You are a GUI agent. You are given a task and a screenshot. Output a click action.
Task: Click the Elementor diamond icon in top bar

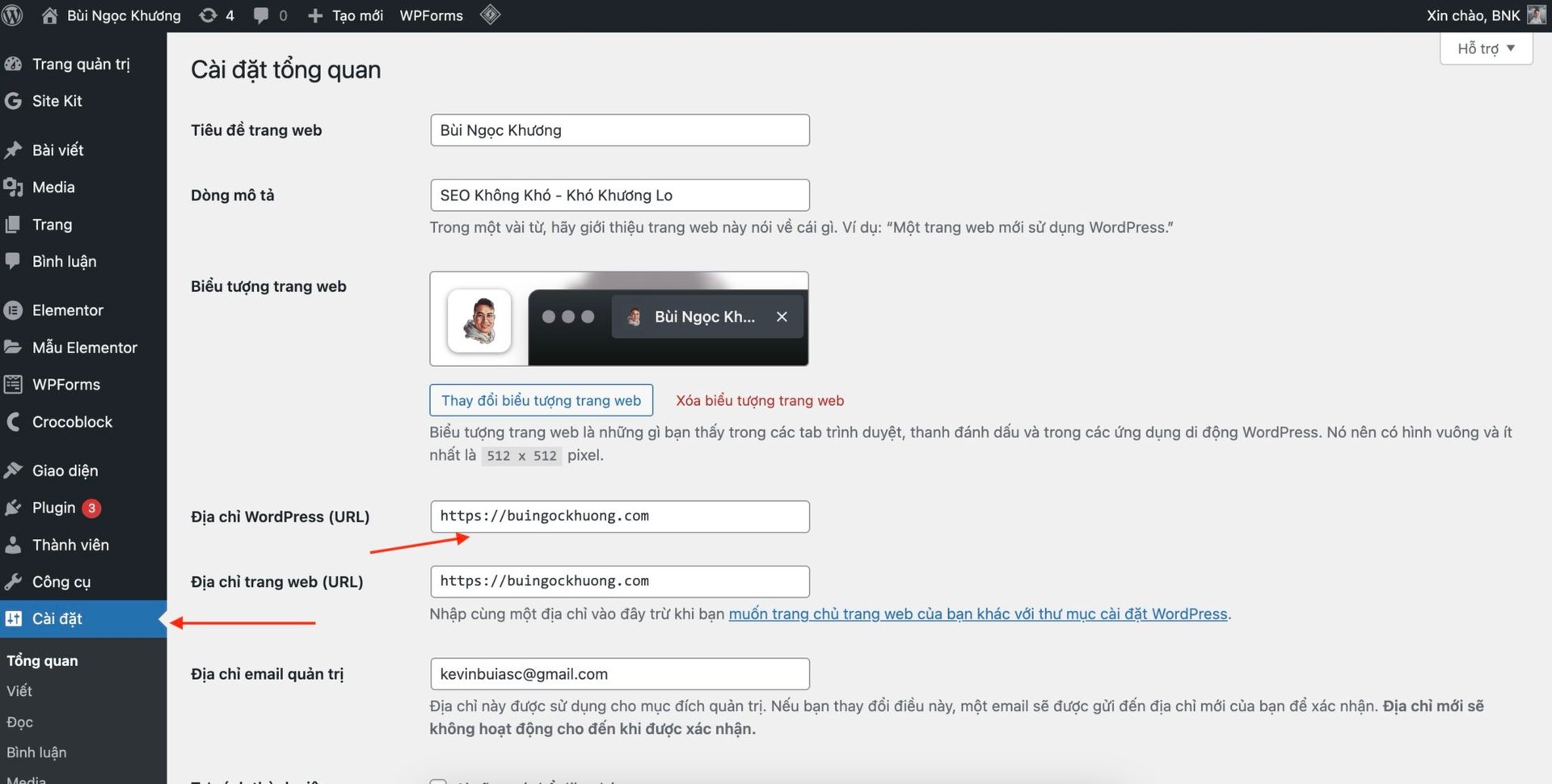(490, 15)
